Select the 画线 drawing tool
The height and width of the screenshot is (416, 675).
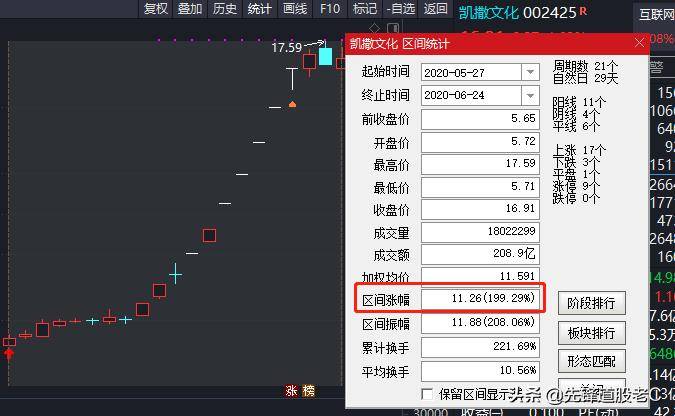coord(295,9)
